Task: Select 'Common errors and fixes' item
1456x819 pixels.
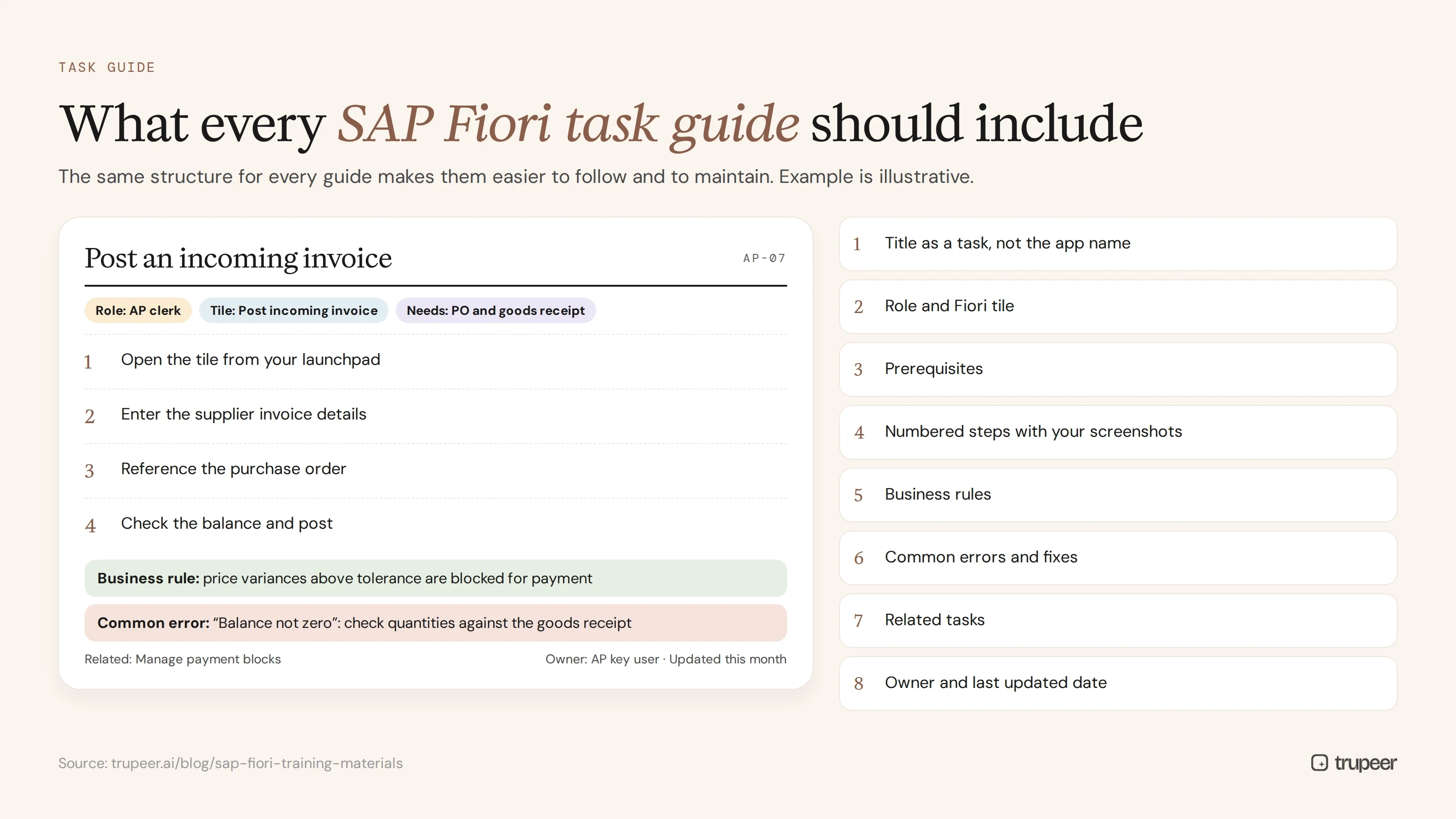Action: point(1117,557)
